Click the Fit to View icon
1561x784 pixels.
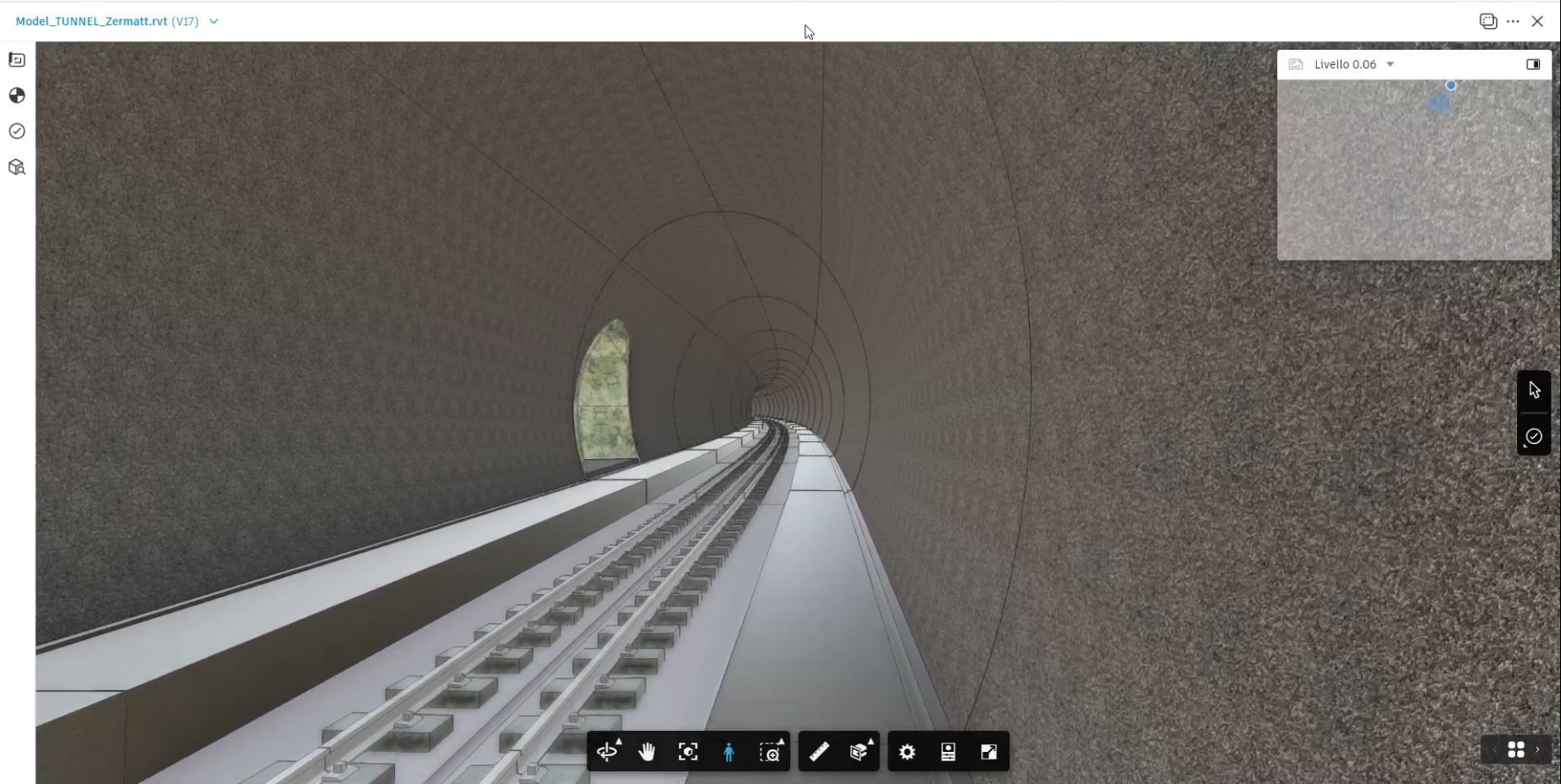click(688, 751)
